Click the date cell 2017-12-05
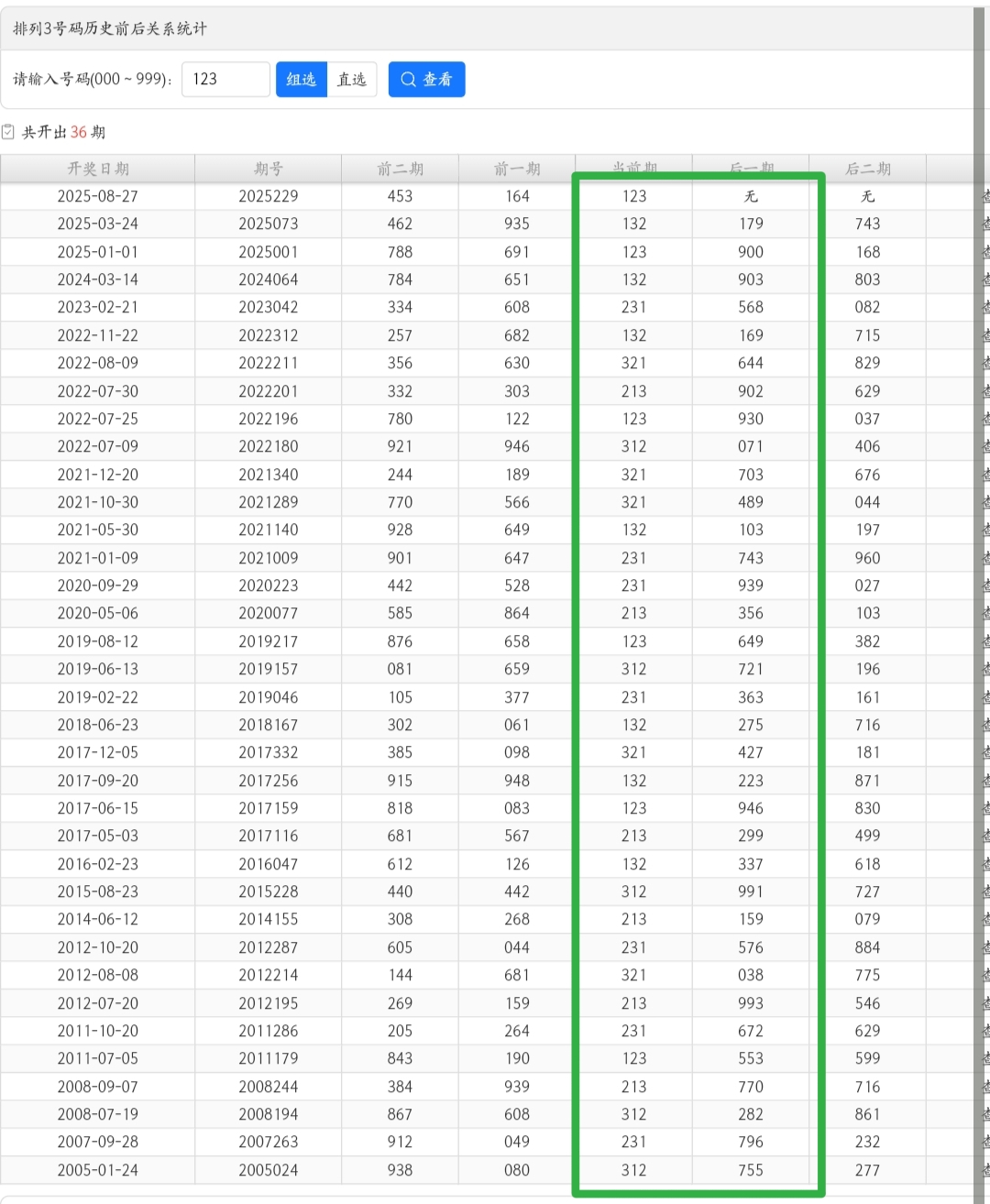Screen dimensions: 990x1204 [x=98, y=752]
